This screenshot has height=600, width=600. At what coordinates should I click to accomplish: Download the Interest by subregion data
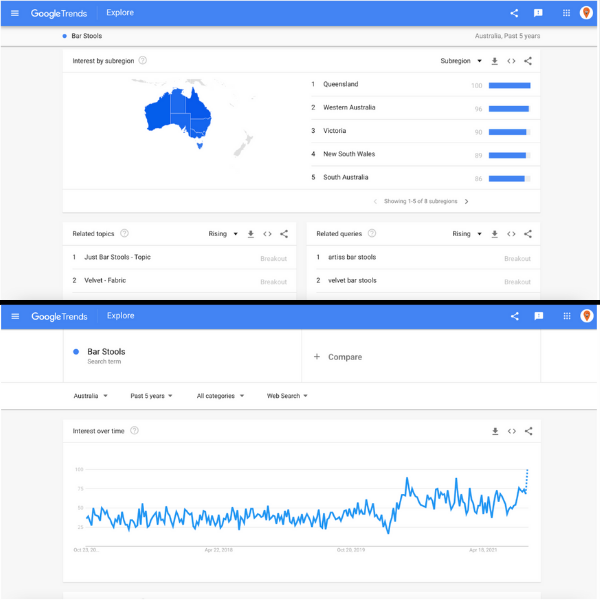[494, 61]
